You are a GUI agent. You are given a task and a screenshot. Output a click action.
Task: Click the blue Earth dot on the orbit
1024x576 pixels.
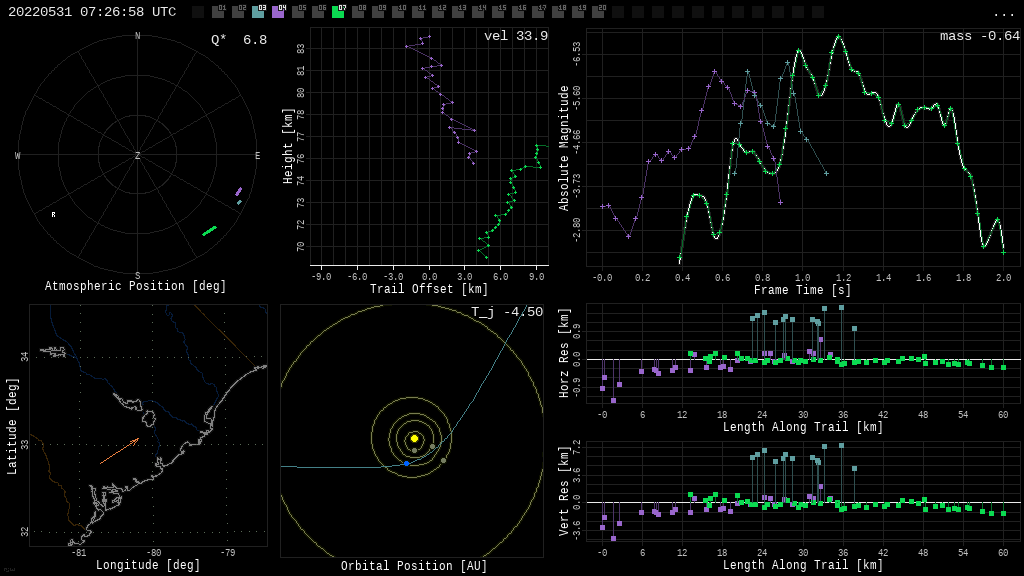pos(406,463)
